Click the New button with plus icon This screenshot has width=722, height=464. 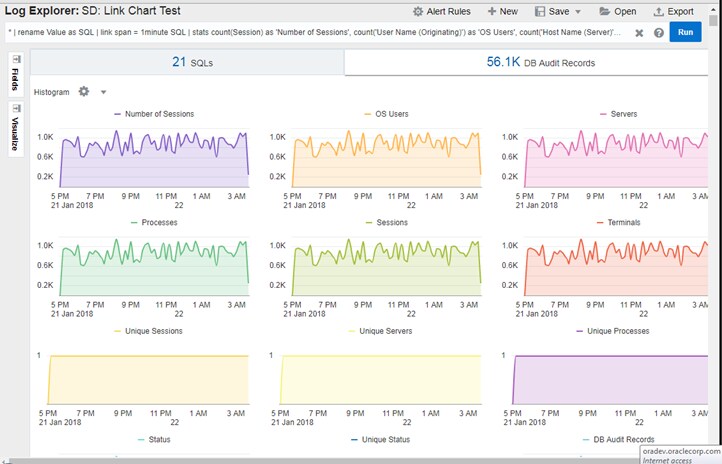[502, 12]
